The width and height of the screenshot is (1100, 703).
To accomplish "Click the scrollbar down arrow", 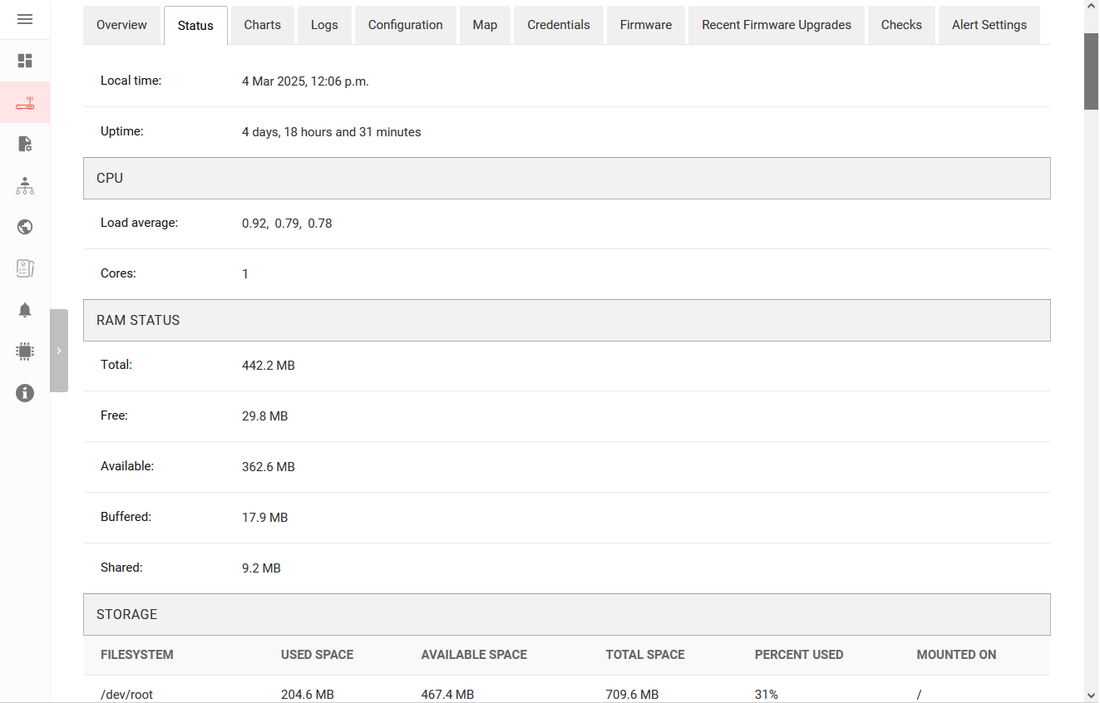I will [x=1091, y=695].
